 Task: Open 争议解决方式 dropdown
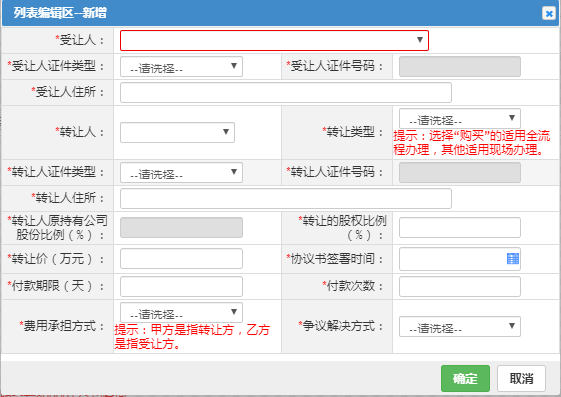coord(460,326)
